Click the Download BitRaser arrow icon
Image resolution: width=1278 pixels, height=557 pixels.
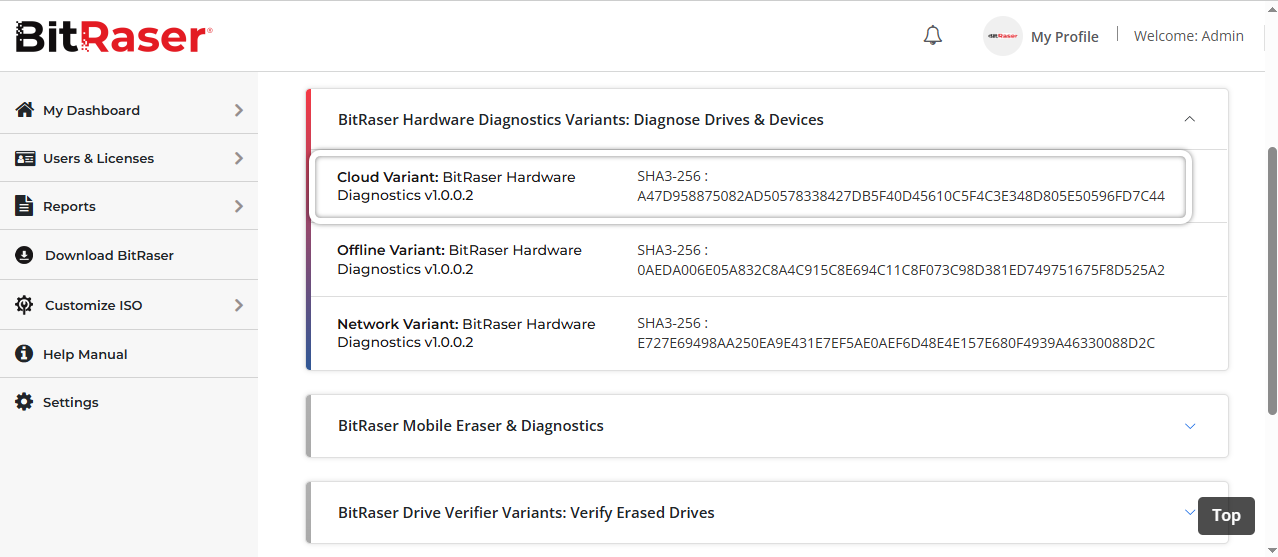[25, 255]
